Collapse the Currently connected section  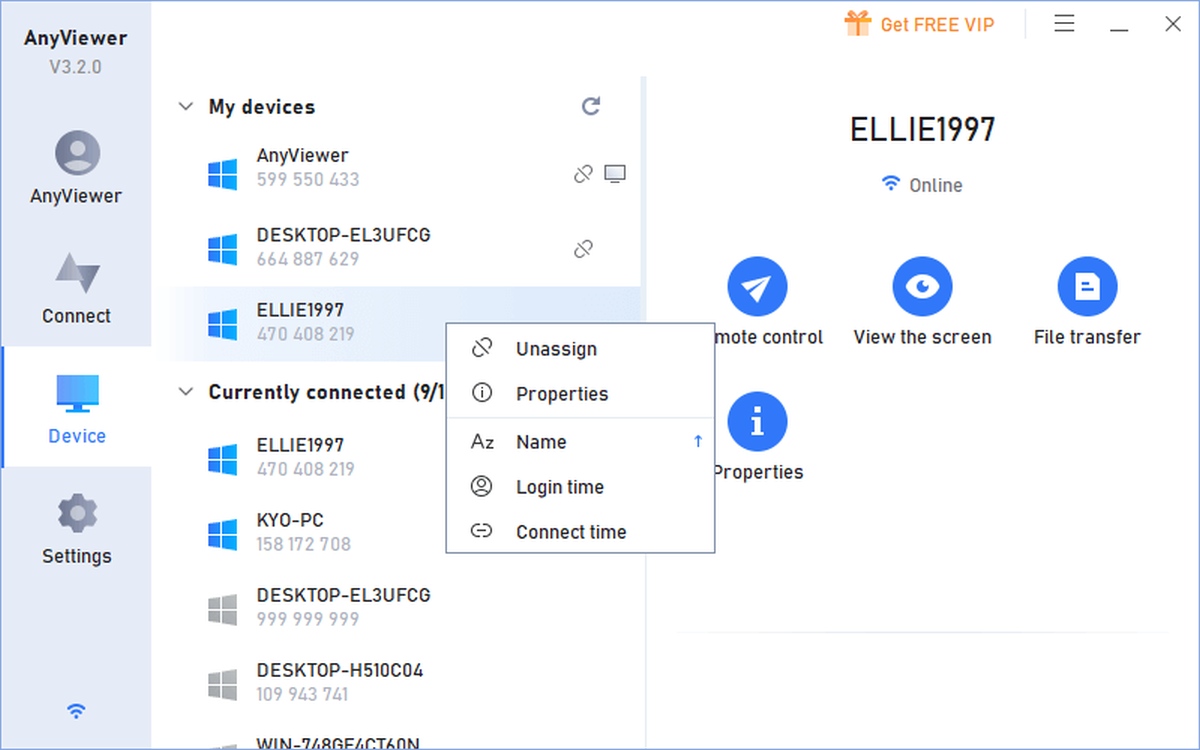[185, 392]
